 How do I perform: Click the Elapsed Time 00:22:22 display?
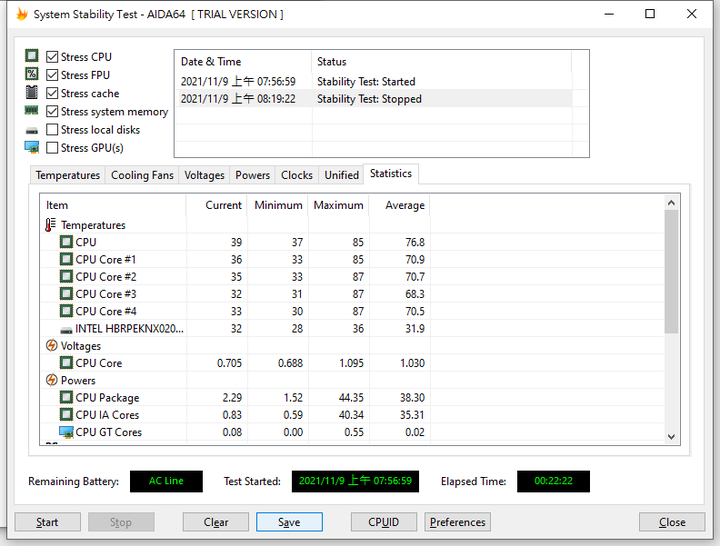(553, 481)
